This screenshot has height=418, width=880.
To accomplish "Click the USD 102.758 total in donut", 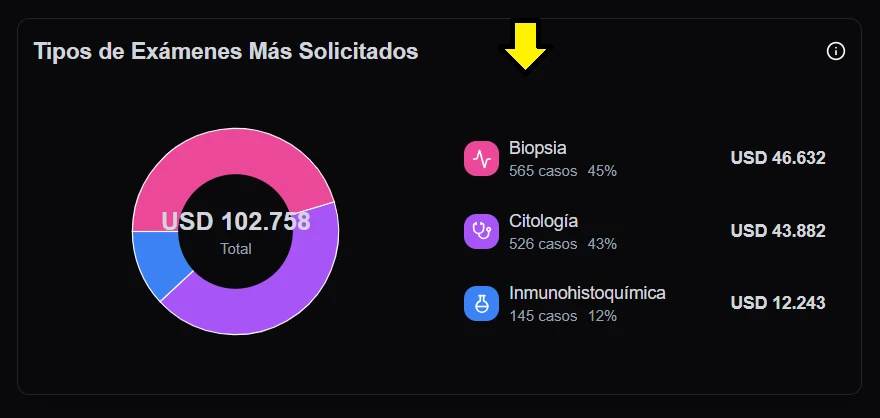I will pyautogui.click(x=236, y=221).
